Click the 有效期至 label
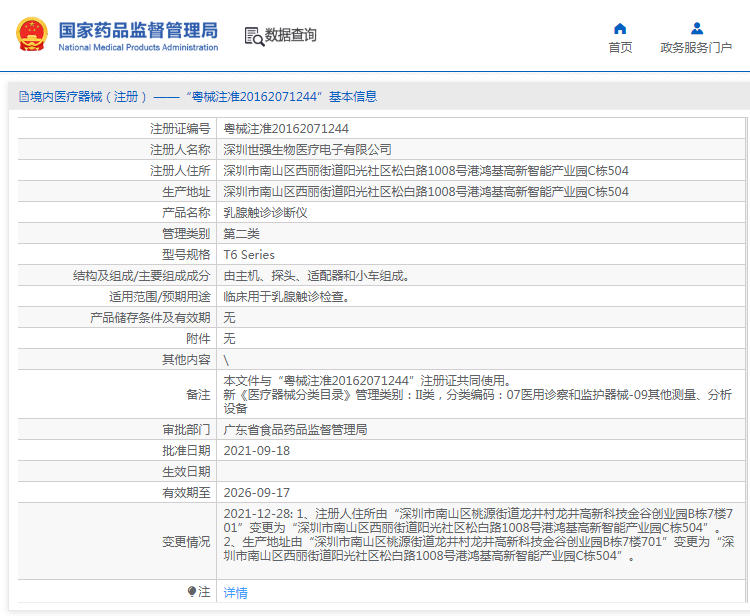 pos(186,493)
